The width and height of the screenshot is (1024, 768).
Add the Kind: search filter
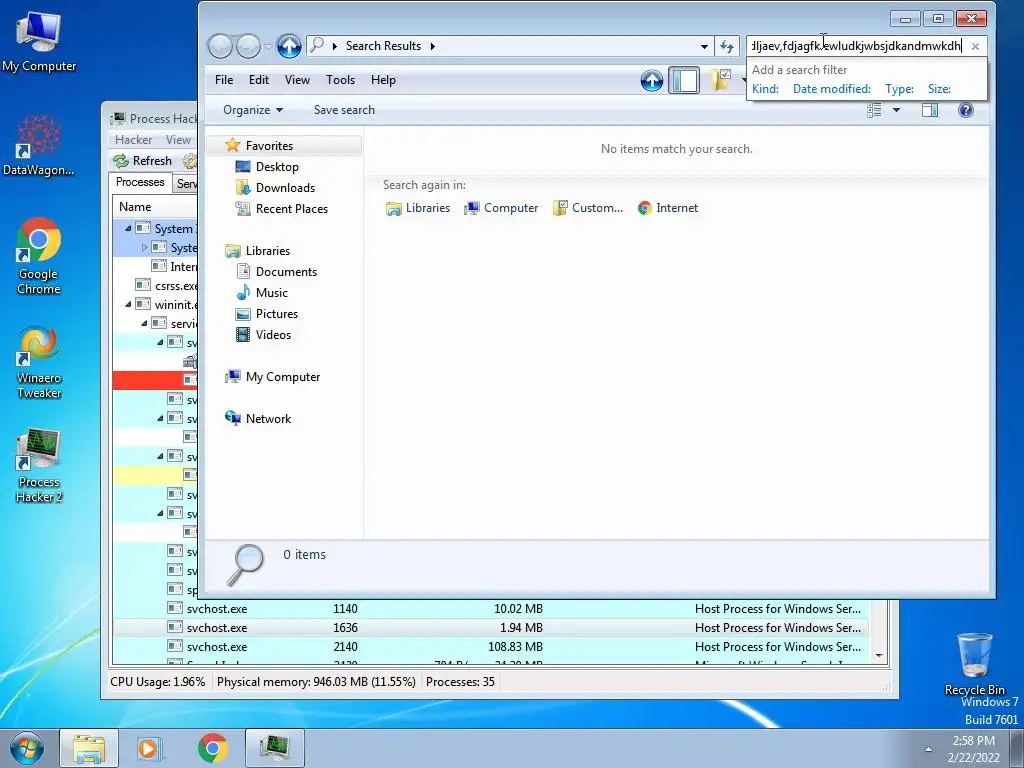point(765,89)
